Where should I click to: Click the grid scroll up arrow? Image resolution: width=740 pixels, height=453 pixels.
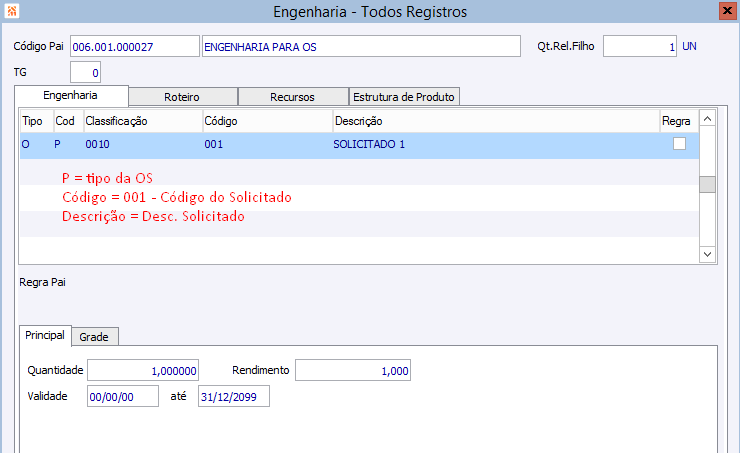pyautogui.click(x=707, y=118)
